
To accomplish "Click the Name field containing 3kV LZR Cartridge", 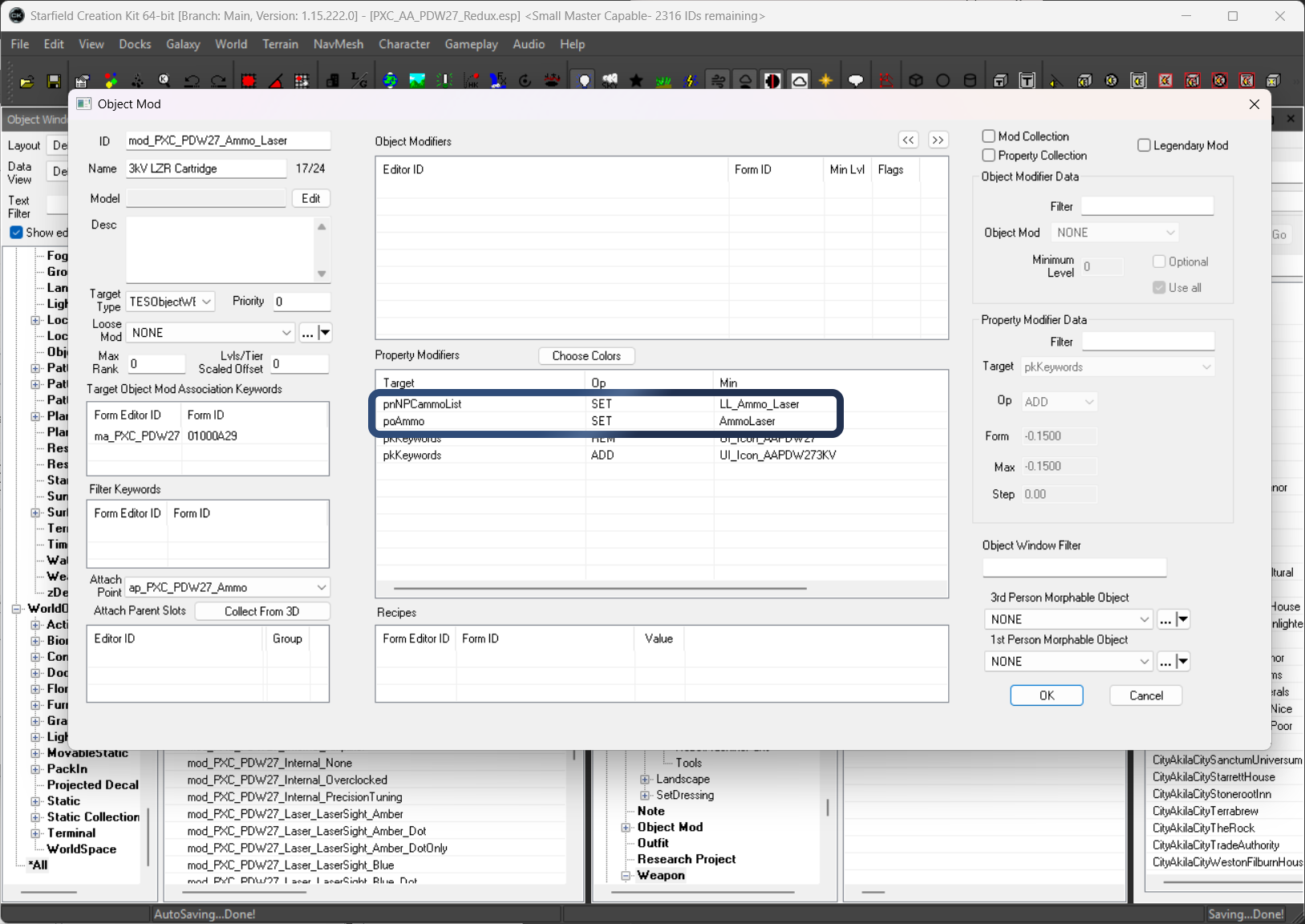I will [x=206, y=168].
